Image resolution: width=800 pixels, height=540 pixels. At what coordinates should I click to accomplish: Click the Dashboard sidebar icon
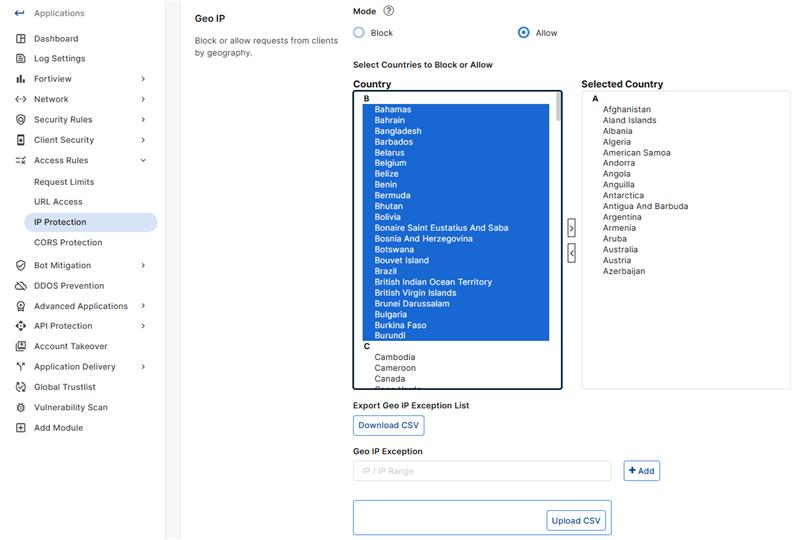coord(20,38)
